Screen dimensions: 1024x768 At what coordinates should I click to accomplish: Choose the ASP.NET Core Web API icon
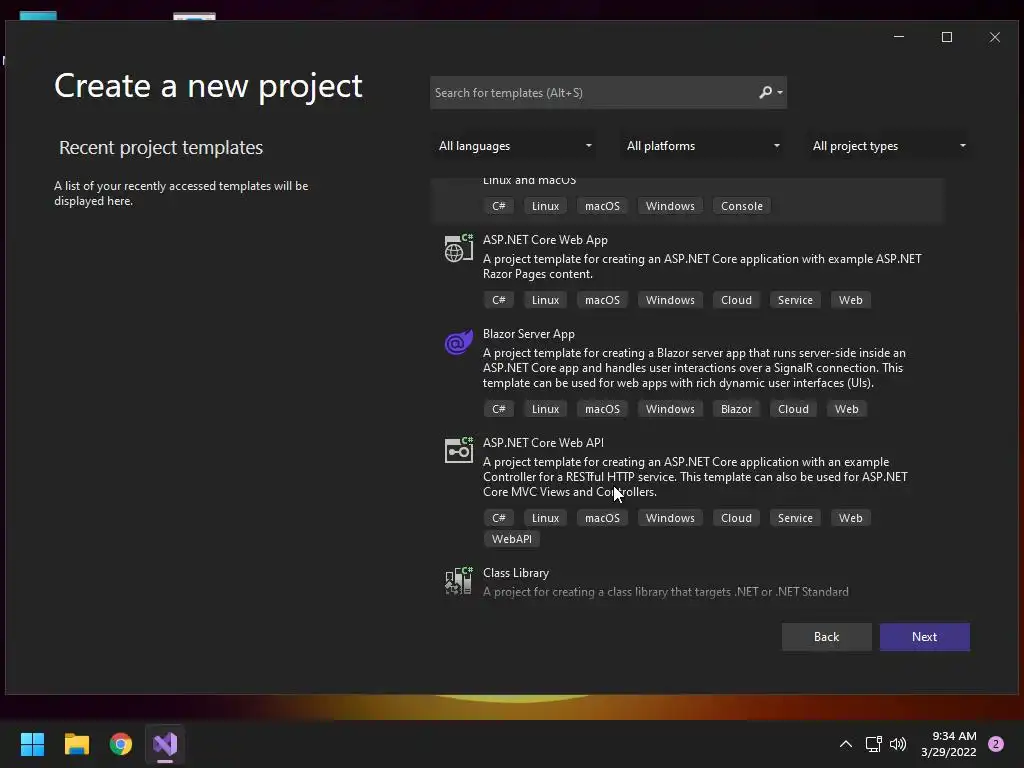[x=458, y=450]
